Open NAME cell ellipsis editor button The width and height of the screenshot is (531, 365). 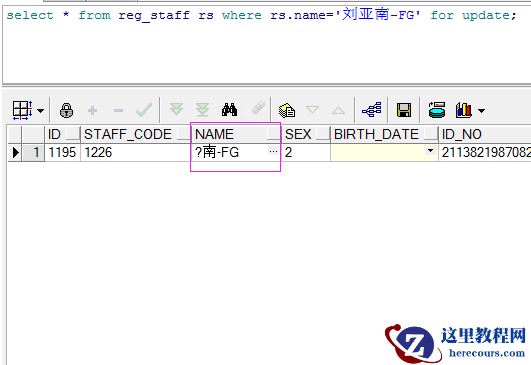click(x=273, y=151)
